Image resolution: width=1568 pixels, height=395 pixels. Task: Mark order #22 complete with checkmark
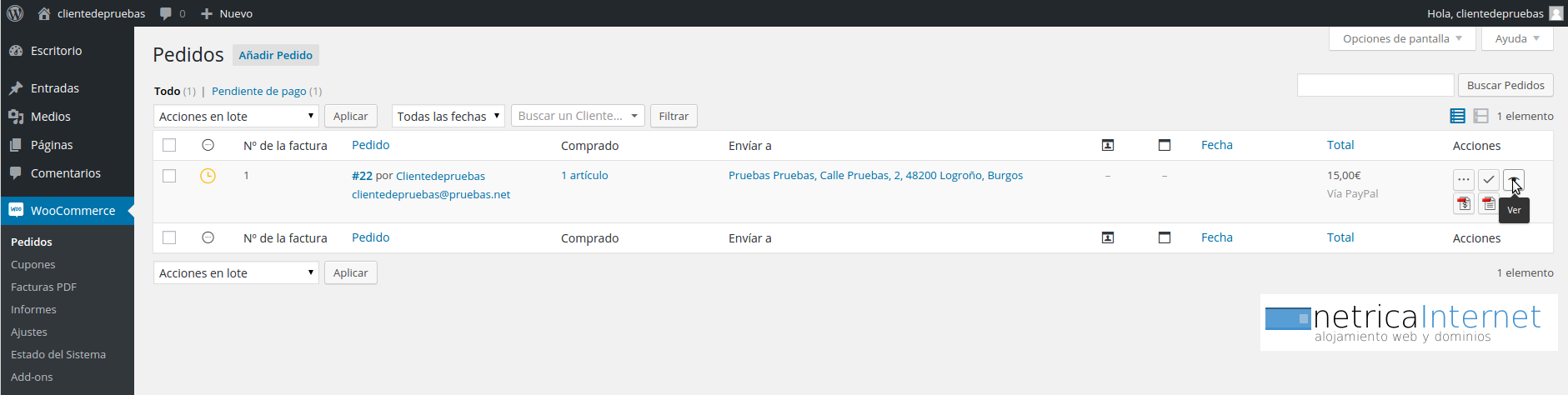[x=1488, y=179]
